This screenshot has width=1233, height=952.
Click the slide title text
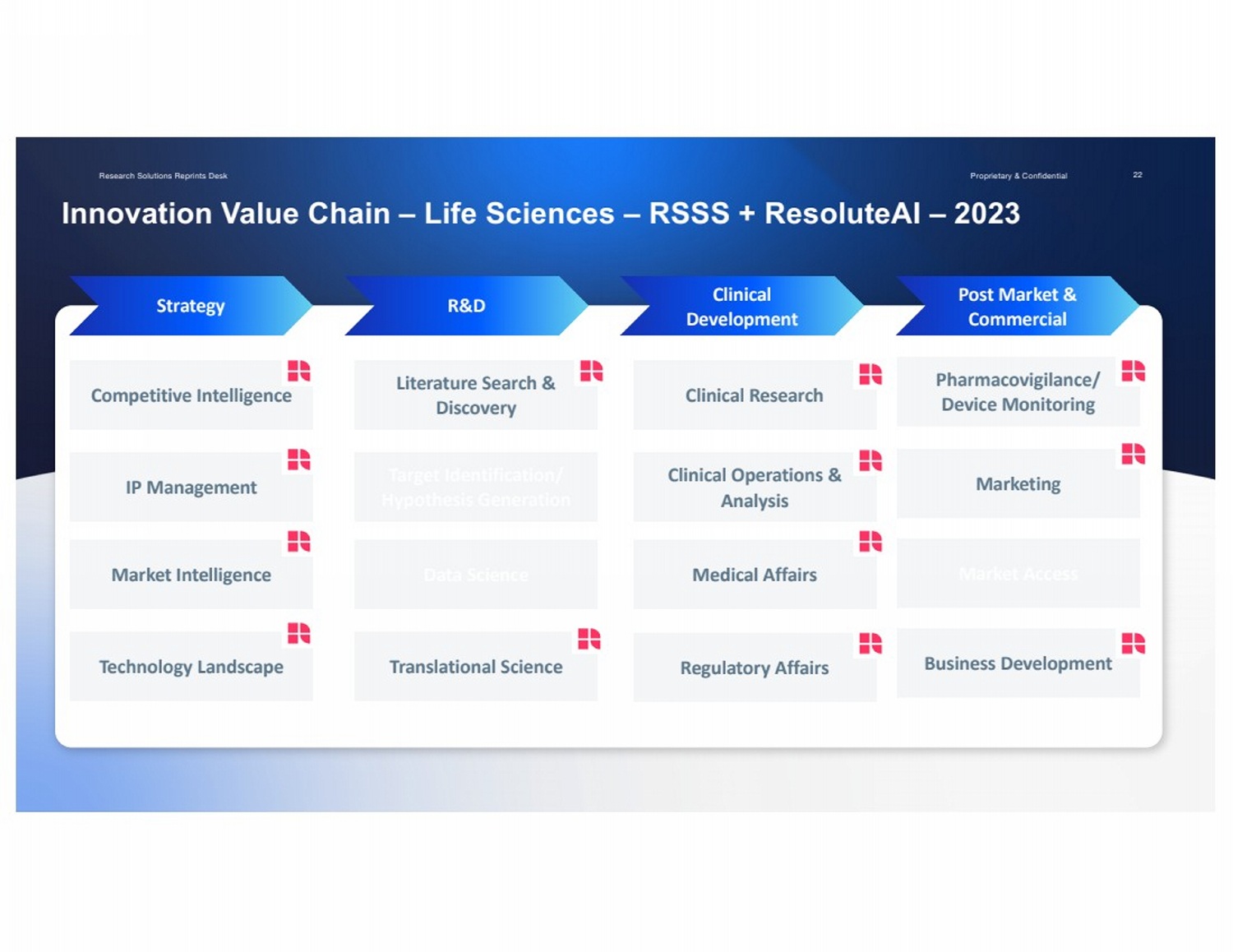[540, 214]
